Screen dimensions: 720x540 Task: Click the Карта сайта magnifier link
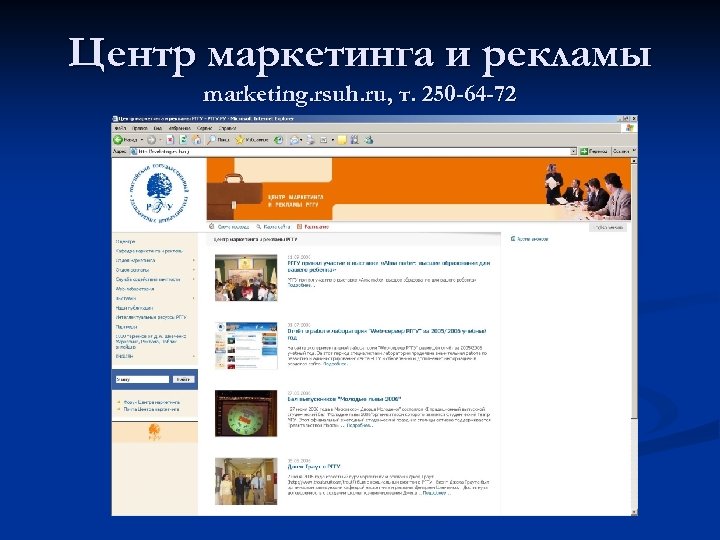point(273,226)
